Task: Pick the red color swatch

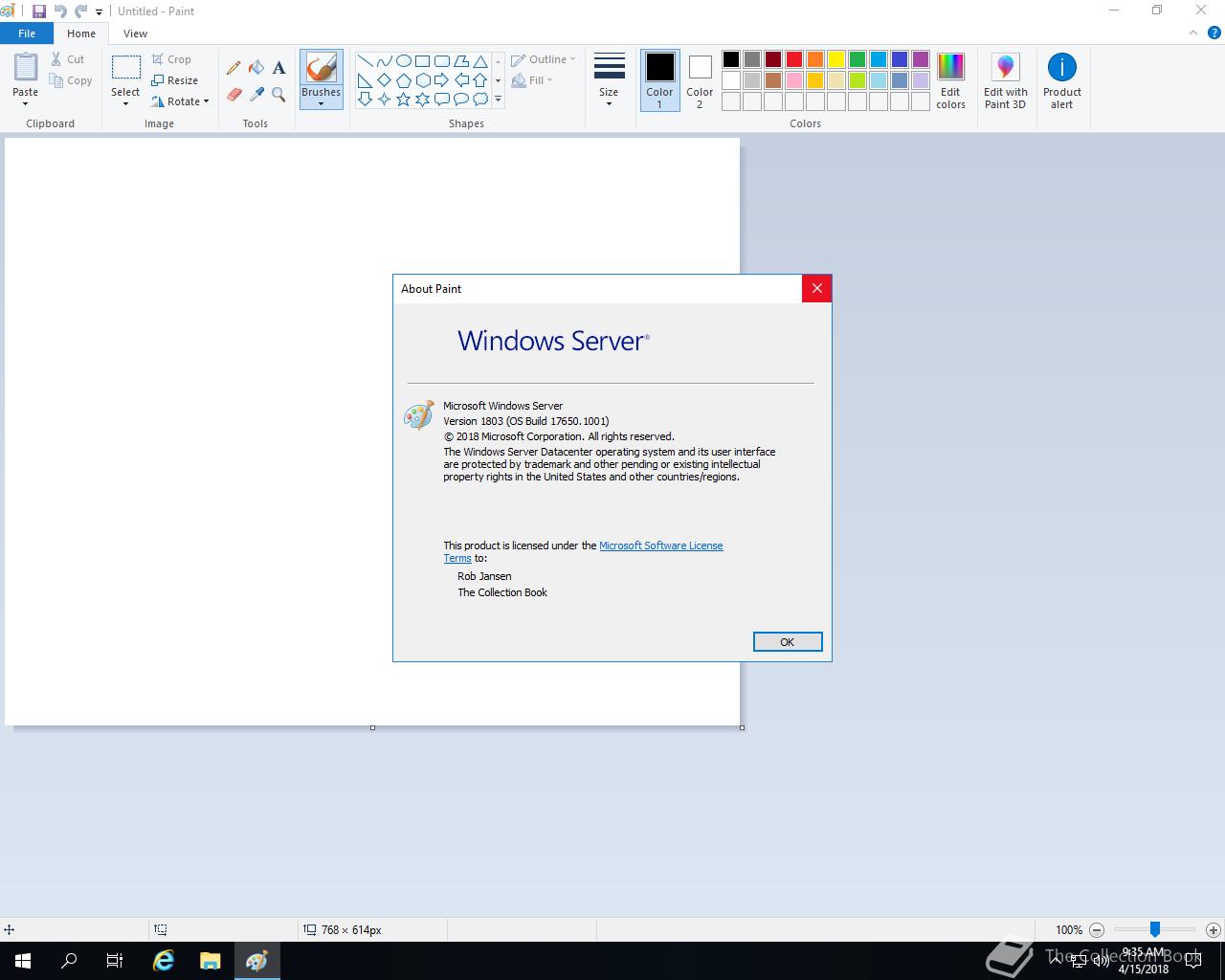Action: [794, 59]
